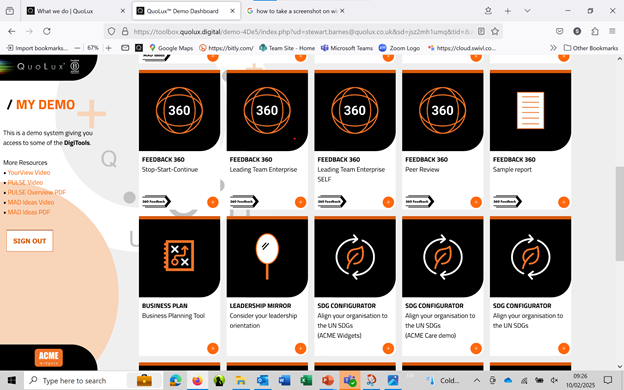
Task: Switch to the how to take a screenshot tab
Action: [295, 11]
